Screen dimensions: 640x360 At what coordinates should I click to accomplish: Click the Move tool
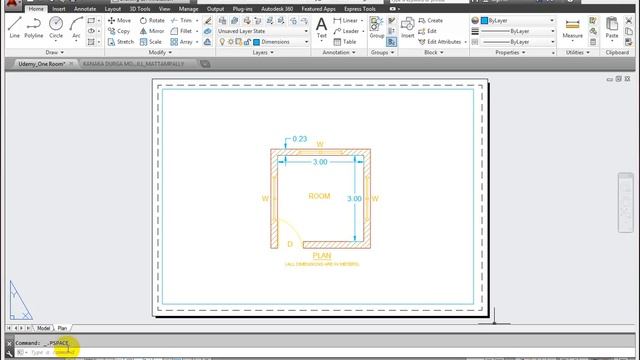119,20
